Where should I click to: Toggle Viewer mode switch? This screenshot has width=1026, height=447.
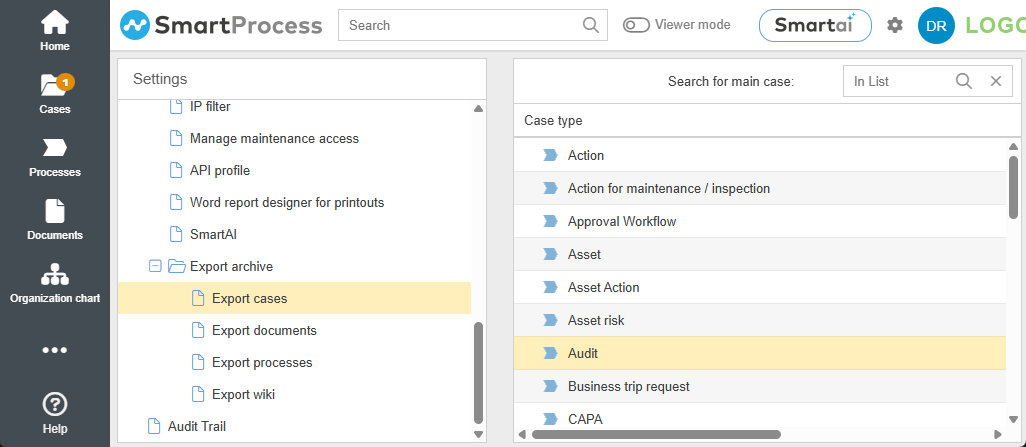(635, 25)
